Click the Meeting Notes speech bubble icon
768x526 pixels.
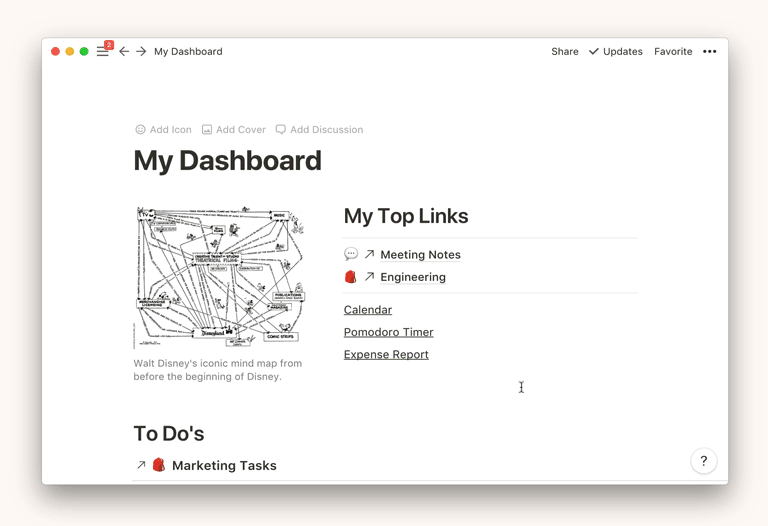[351, 255]
